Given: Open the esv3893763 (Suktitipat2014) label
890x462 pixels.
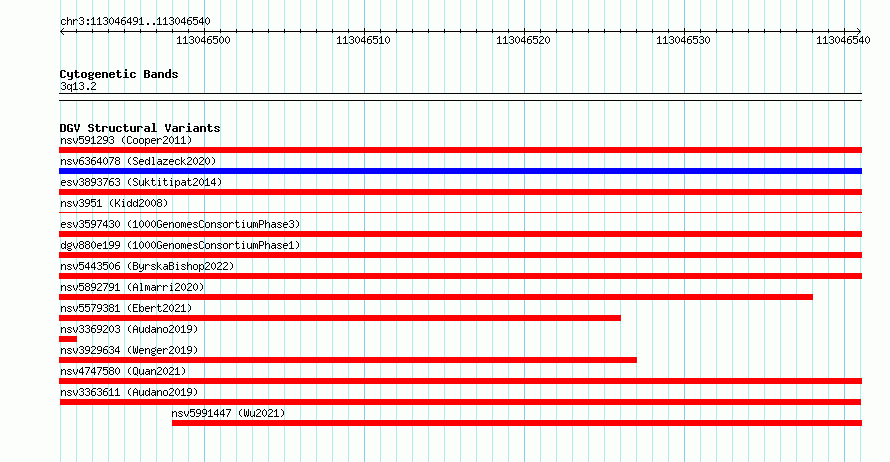Looking at the screenshot, I should coord(141,182).
